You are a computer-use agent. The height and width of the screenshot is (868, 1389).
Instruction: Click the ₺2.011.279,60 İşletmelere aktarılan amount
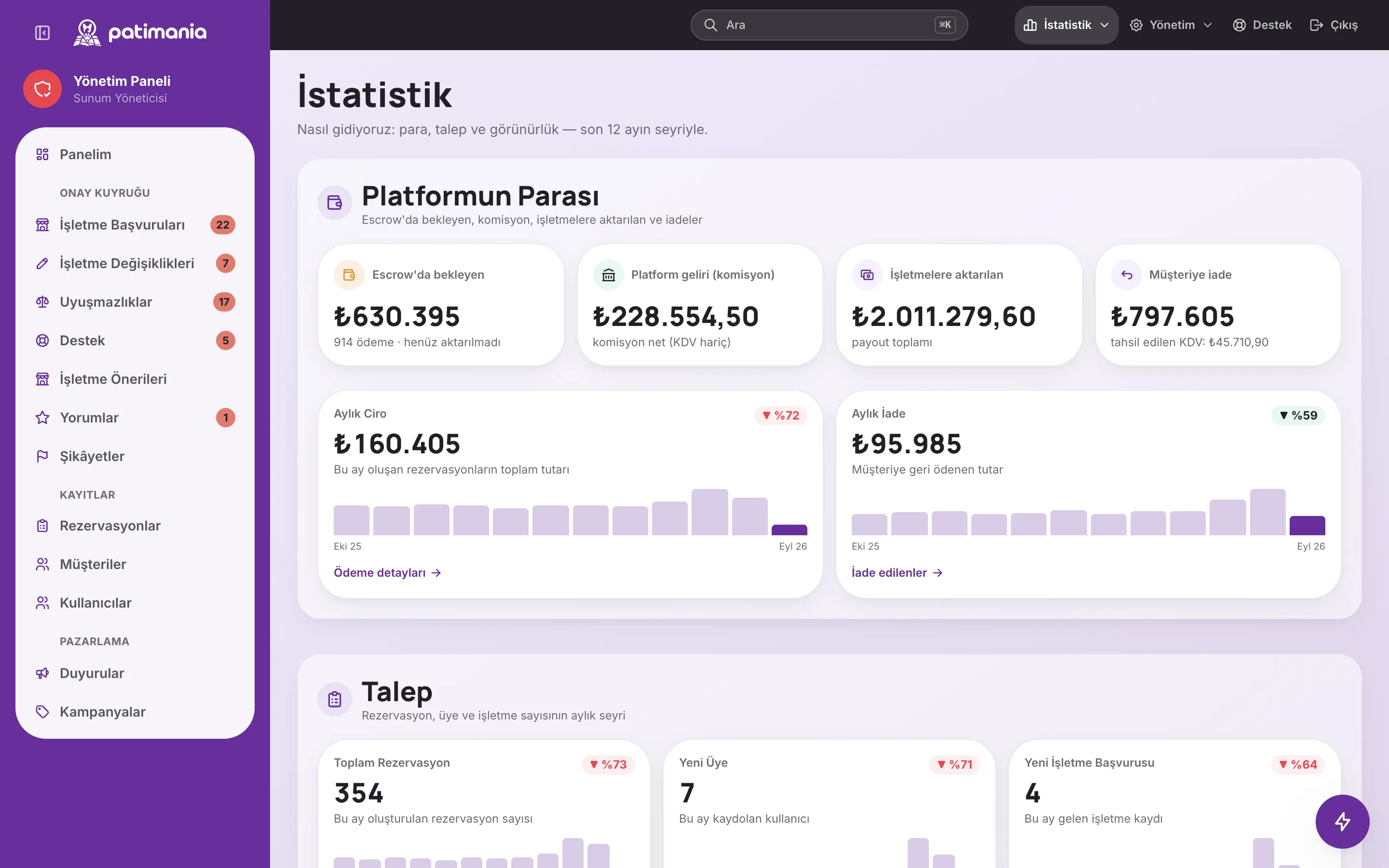click(943, 316)
